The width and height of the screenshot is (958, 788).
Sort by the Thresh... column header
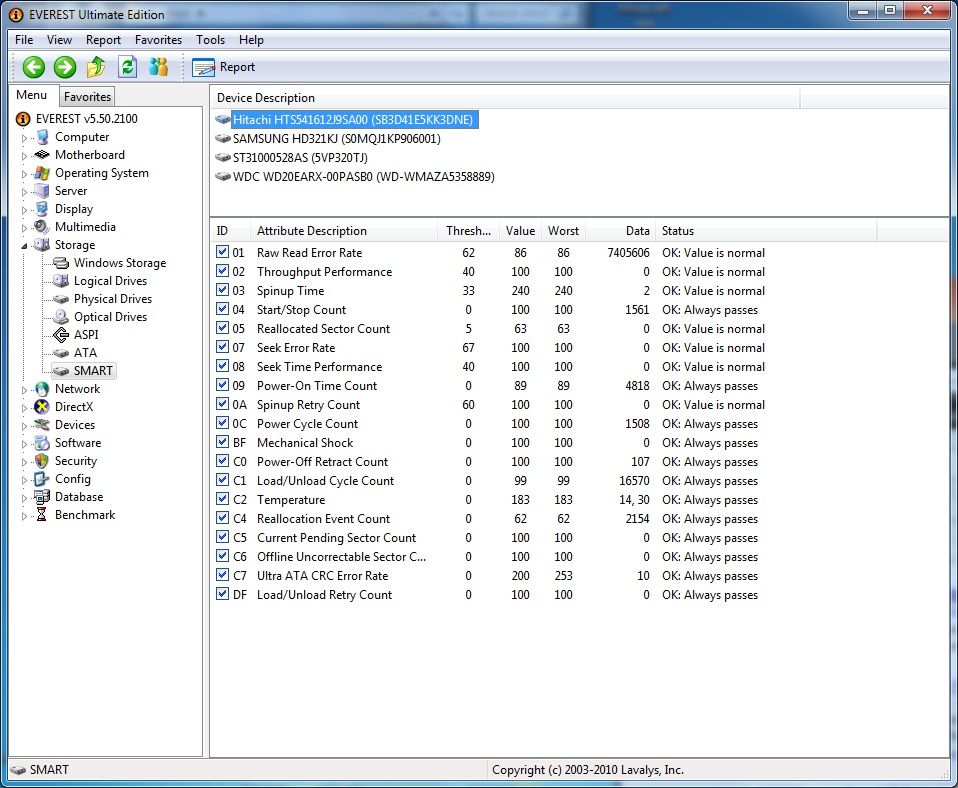[x=469, y=231]
